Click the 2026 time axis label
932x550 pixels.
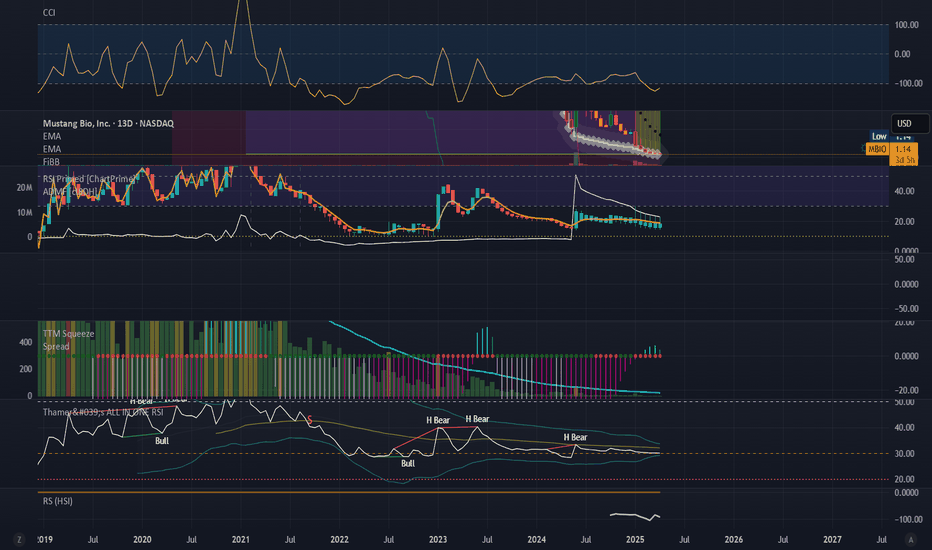tap(734, 540)
